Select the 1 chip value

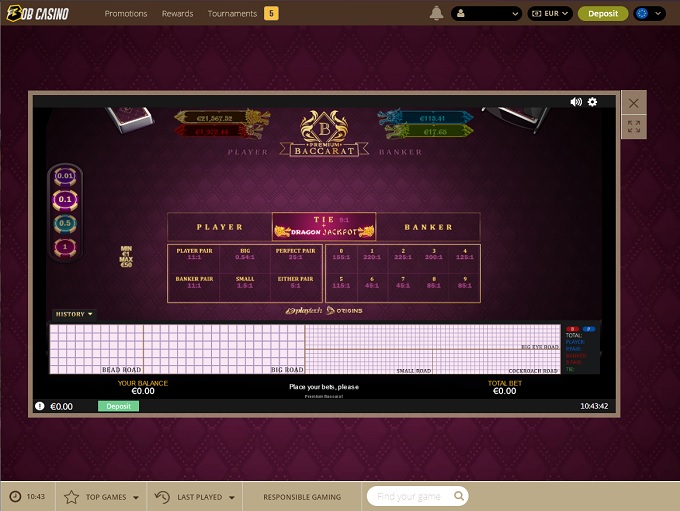point(65,246)
